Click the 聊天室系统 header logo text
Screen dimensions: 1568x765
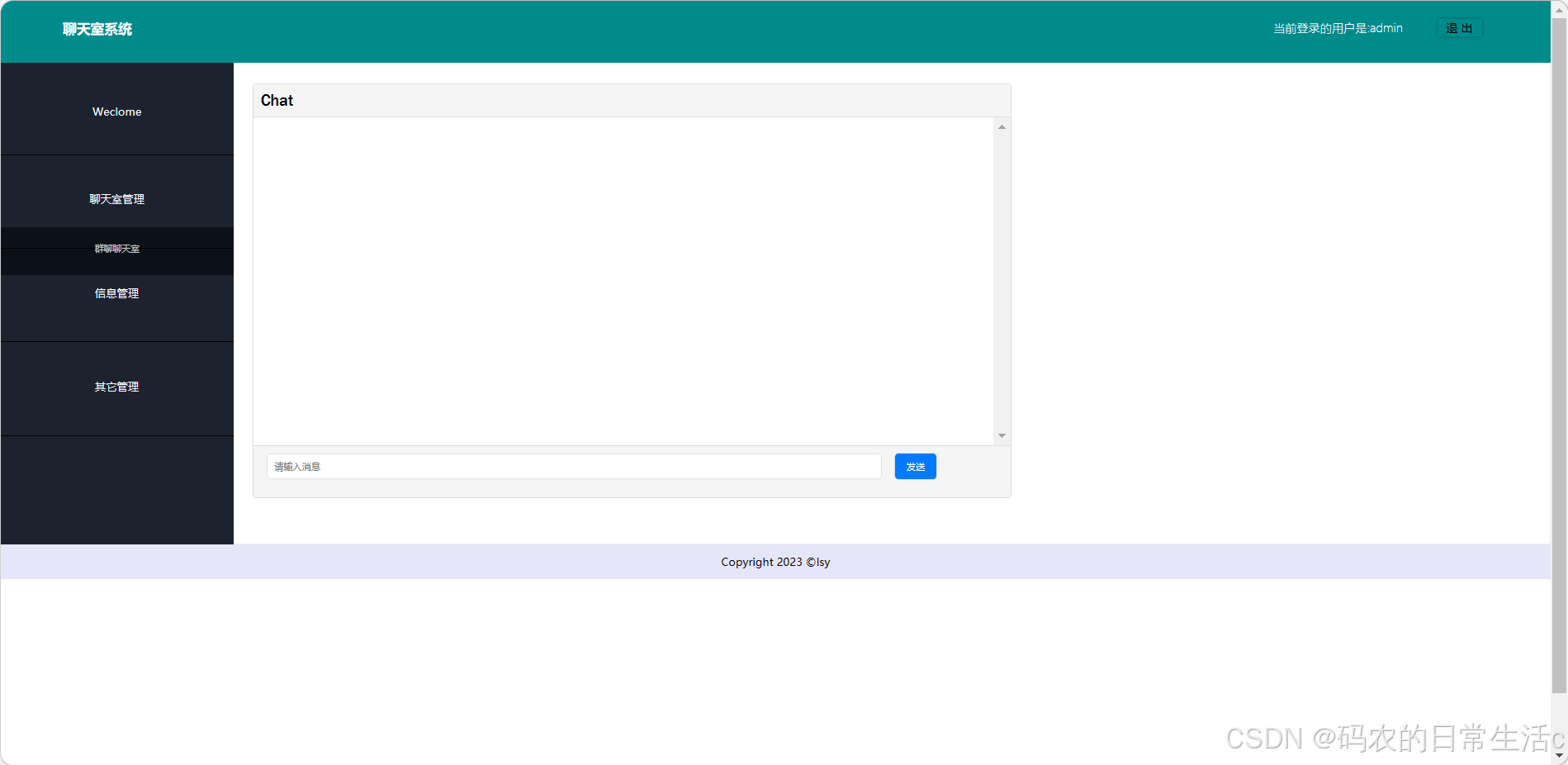pyautogui.click(x=96, y=29)
